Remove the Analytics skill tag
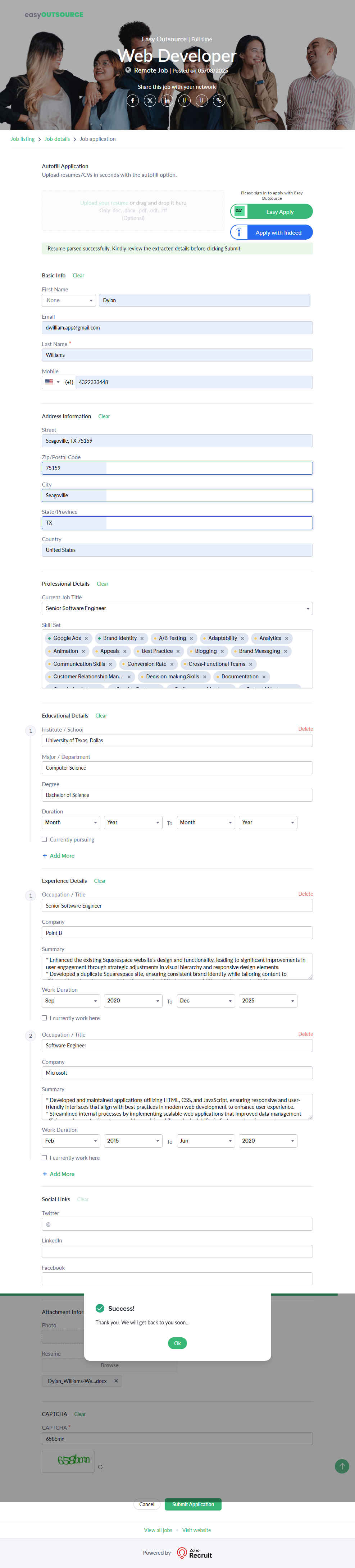 [287, 638]
